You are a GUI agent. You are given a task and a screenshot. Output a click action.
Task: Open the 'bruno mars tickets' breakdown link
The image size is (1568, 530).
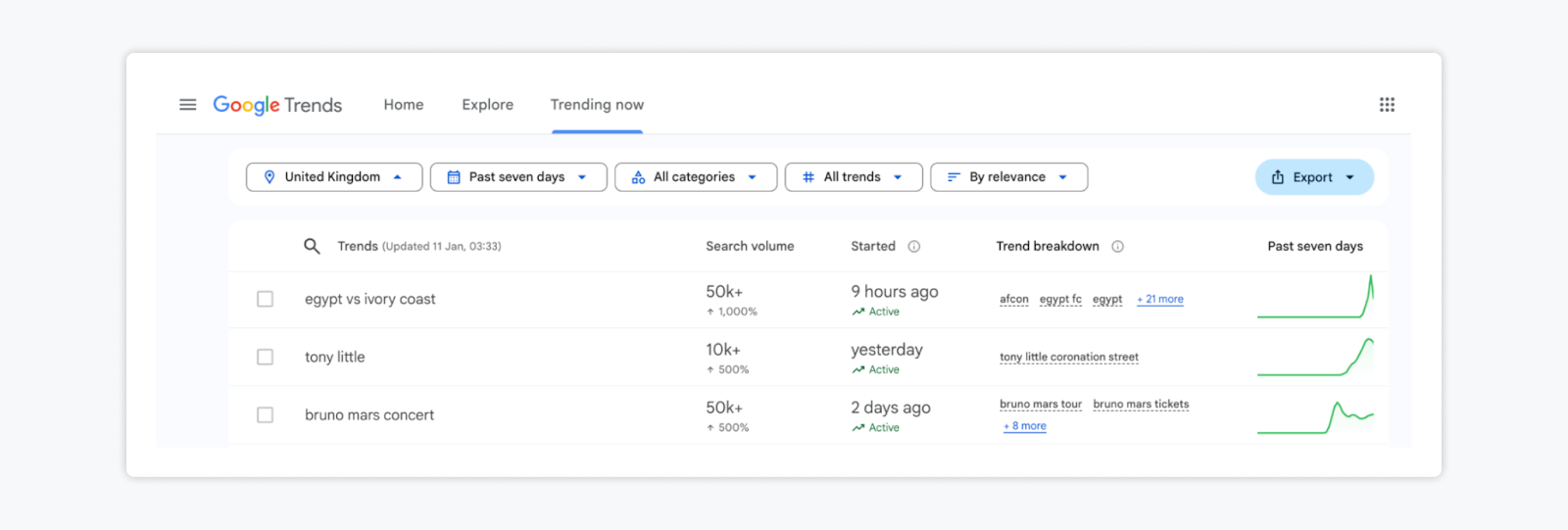[x=1141, y=405]
